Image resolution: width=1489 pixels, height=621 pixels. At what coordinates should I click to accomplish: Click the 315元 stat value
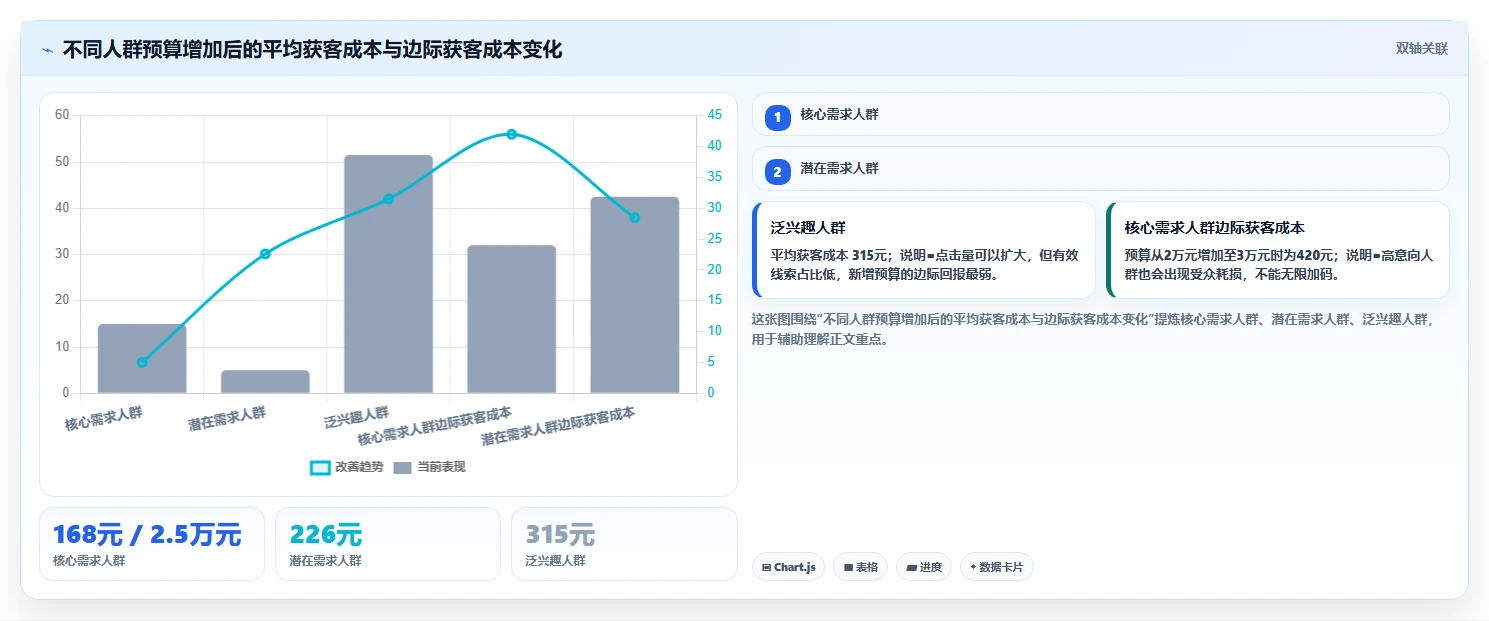point(560,535)
